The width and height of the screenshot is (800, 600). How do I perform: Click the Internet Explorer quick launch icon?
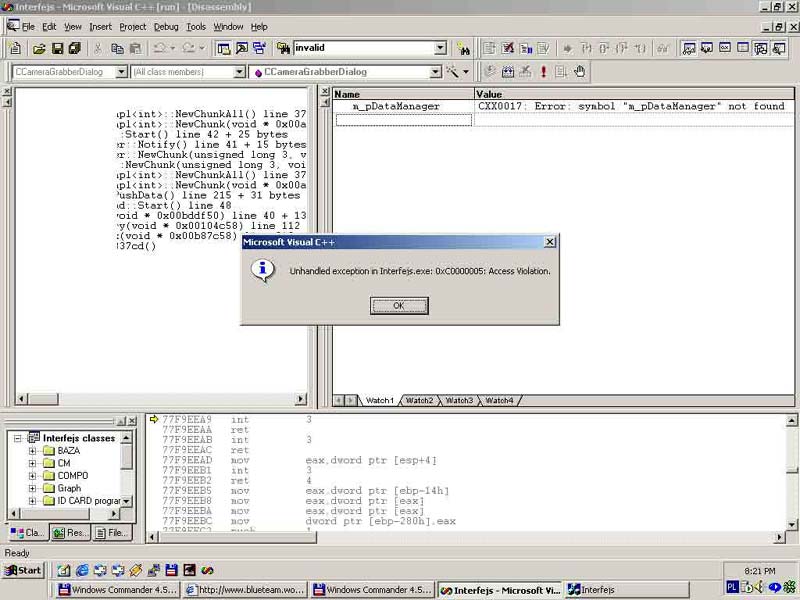pos(82,570)
